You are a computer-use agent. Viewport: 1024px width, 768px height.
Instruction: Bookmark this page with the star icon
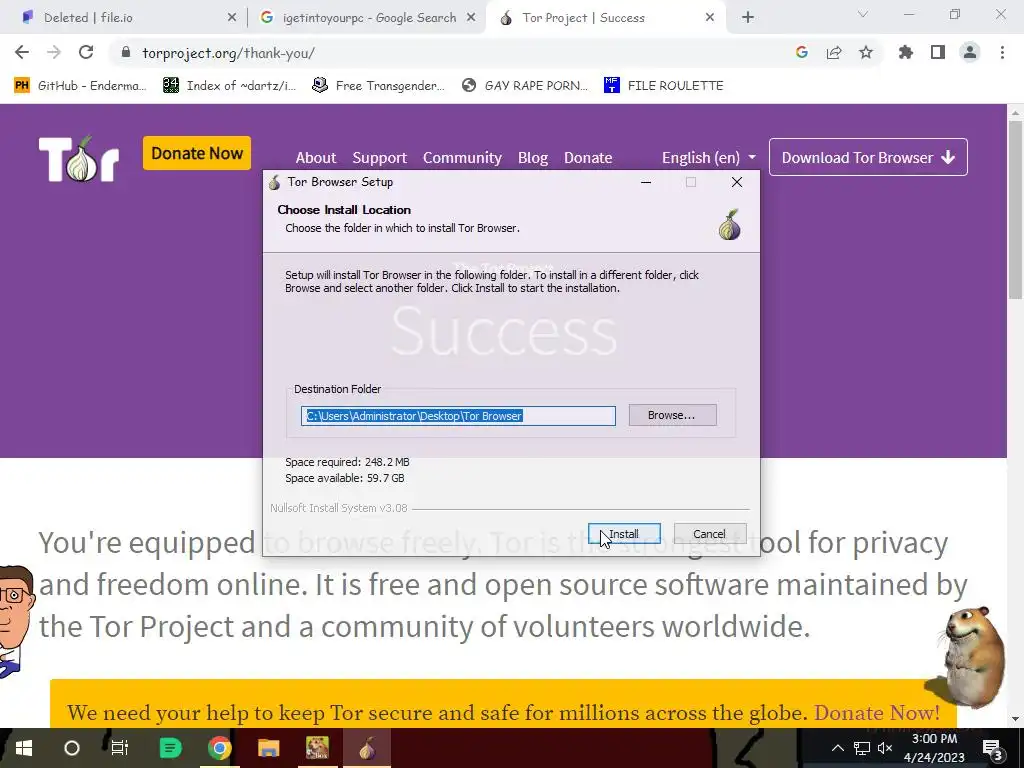coord(866,53)
